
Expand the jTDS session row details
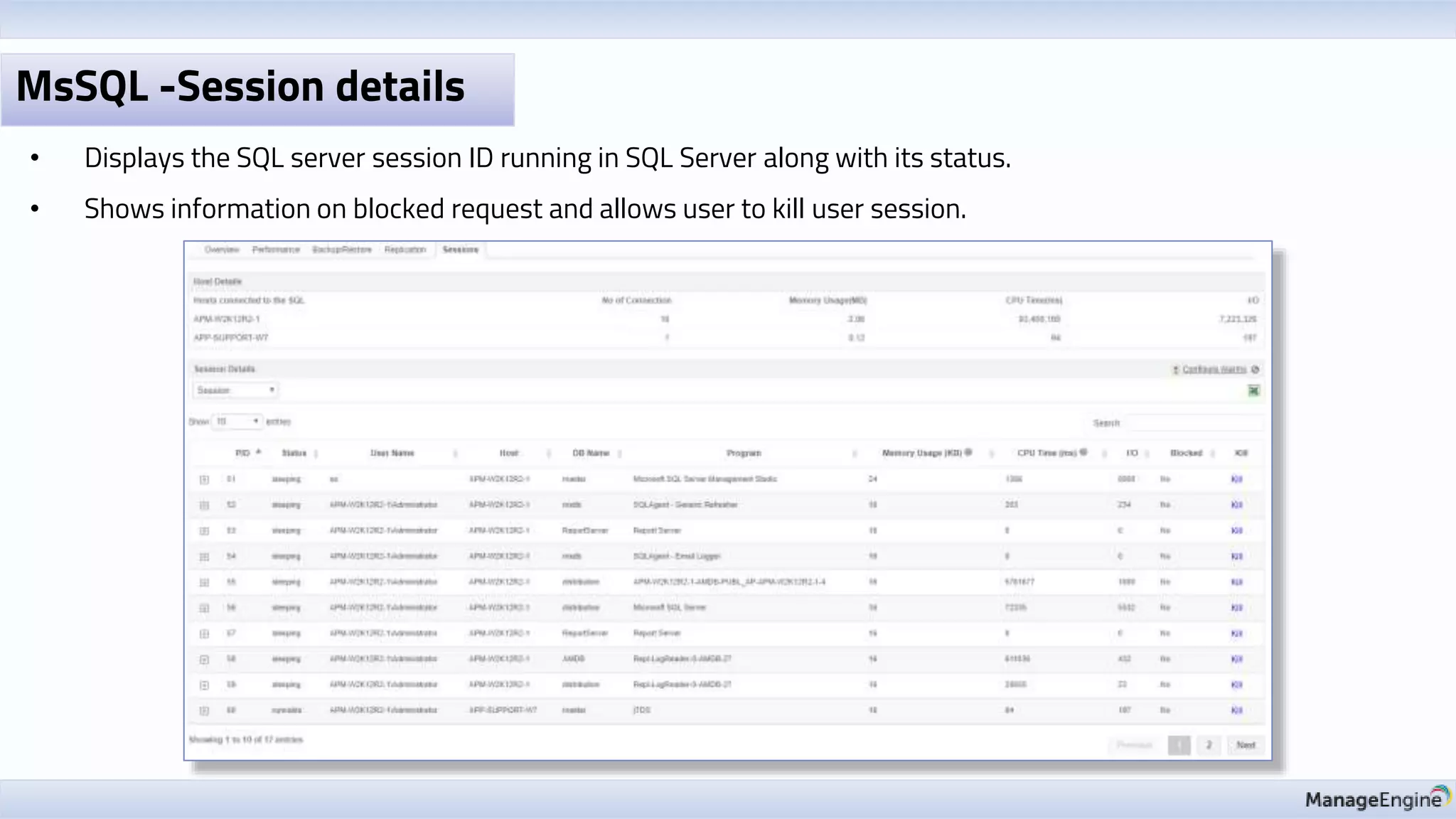[204, 711]
